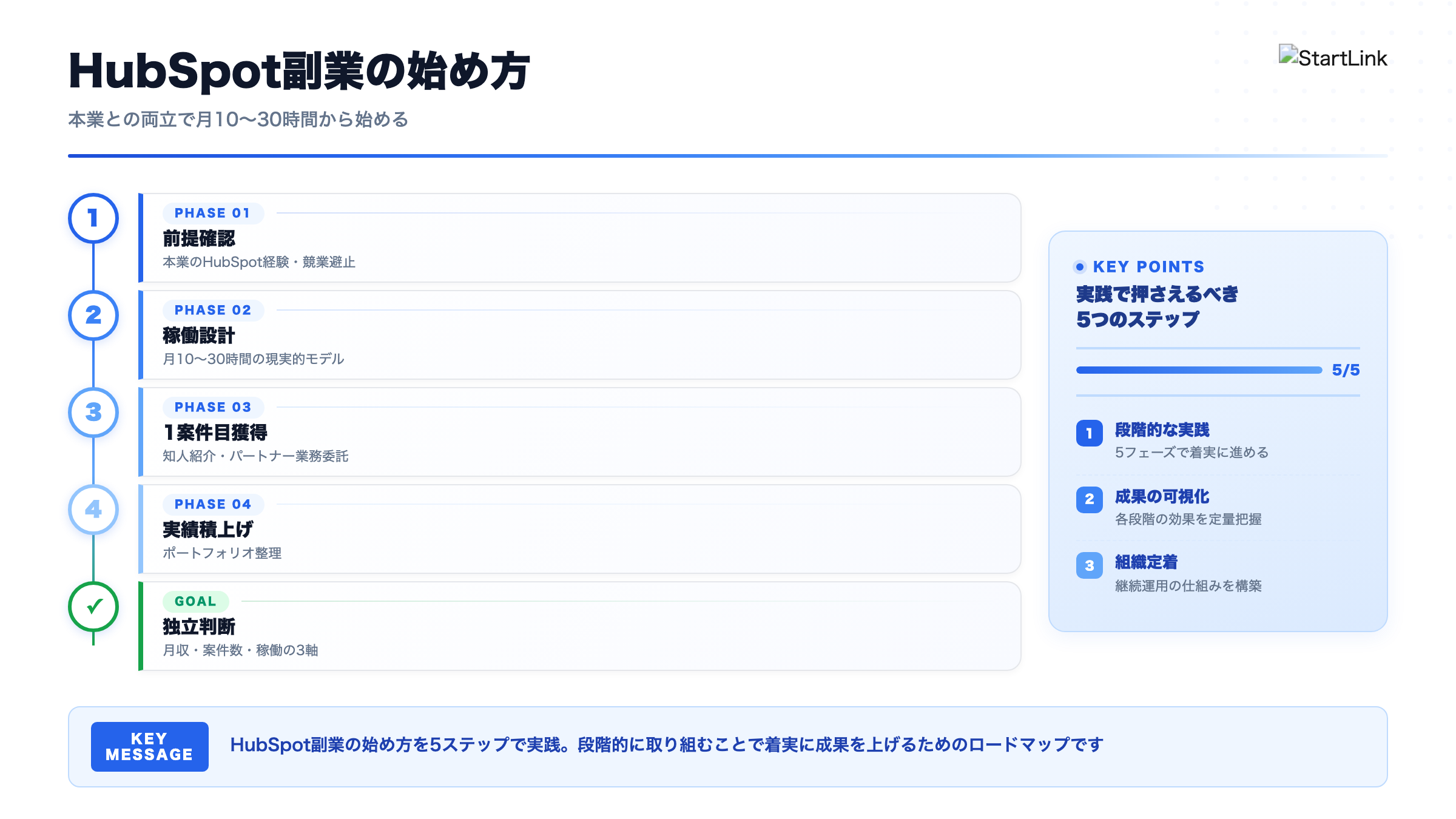Select the 前提確認 heading

coord(199,238)
